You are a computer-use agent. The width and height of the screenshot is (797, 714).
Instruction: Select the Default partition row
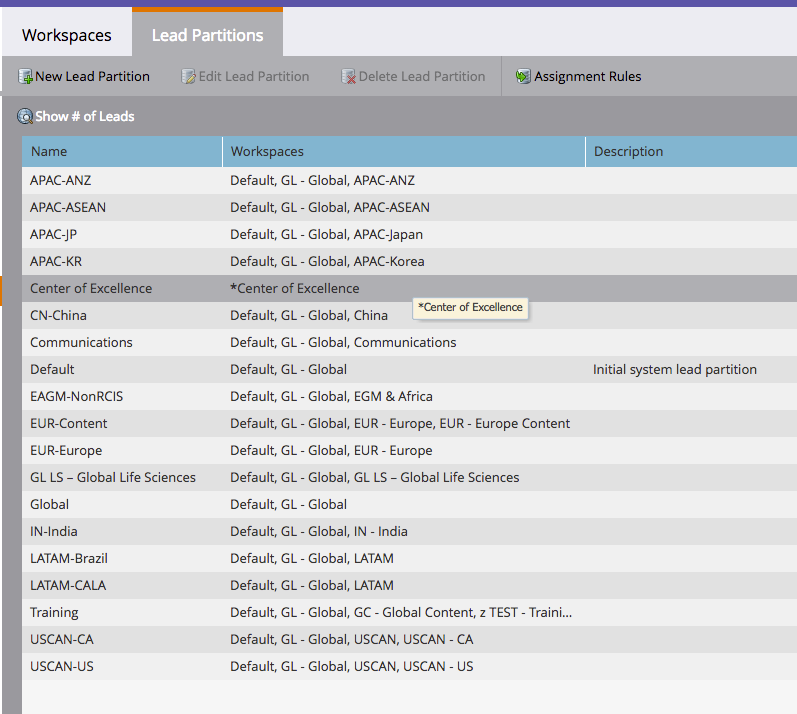[x=409, y=369]
